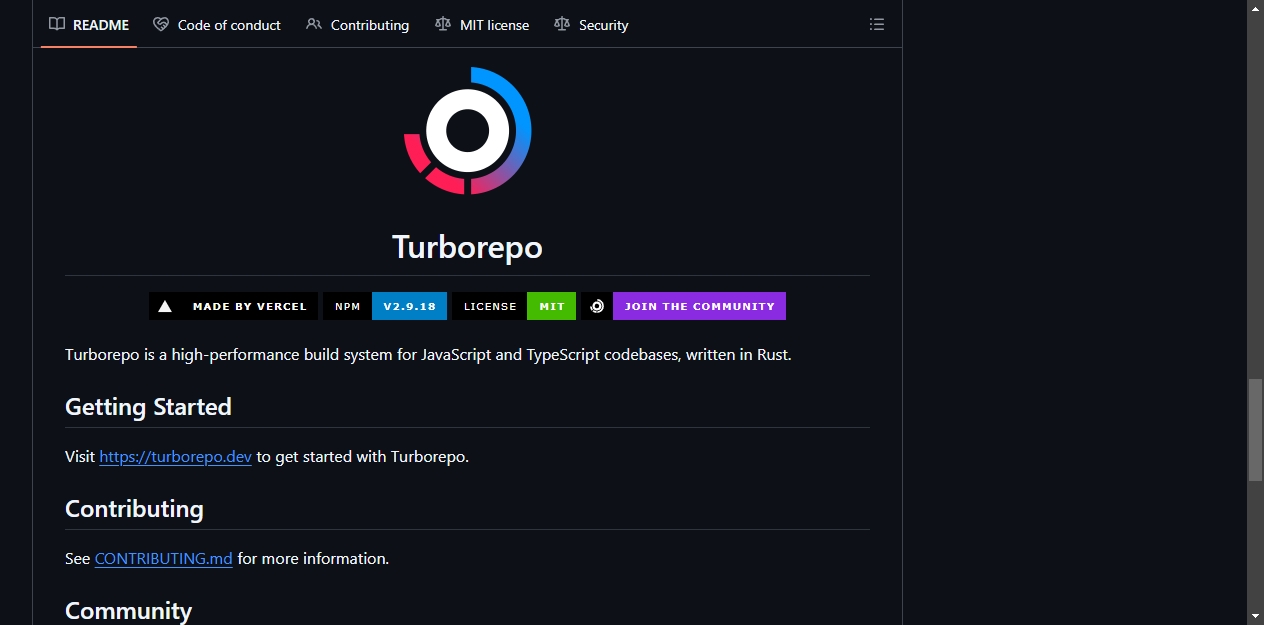
Task: Click the Vercel triangle icon in badge
Action: [x=165, y=307]
